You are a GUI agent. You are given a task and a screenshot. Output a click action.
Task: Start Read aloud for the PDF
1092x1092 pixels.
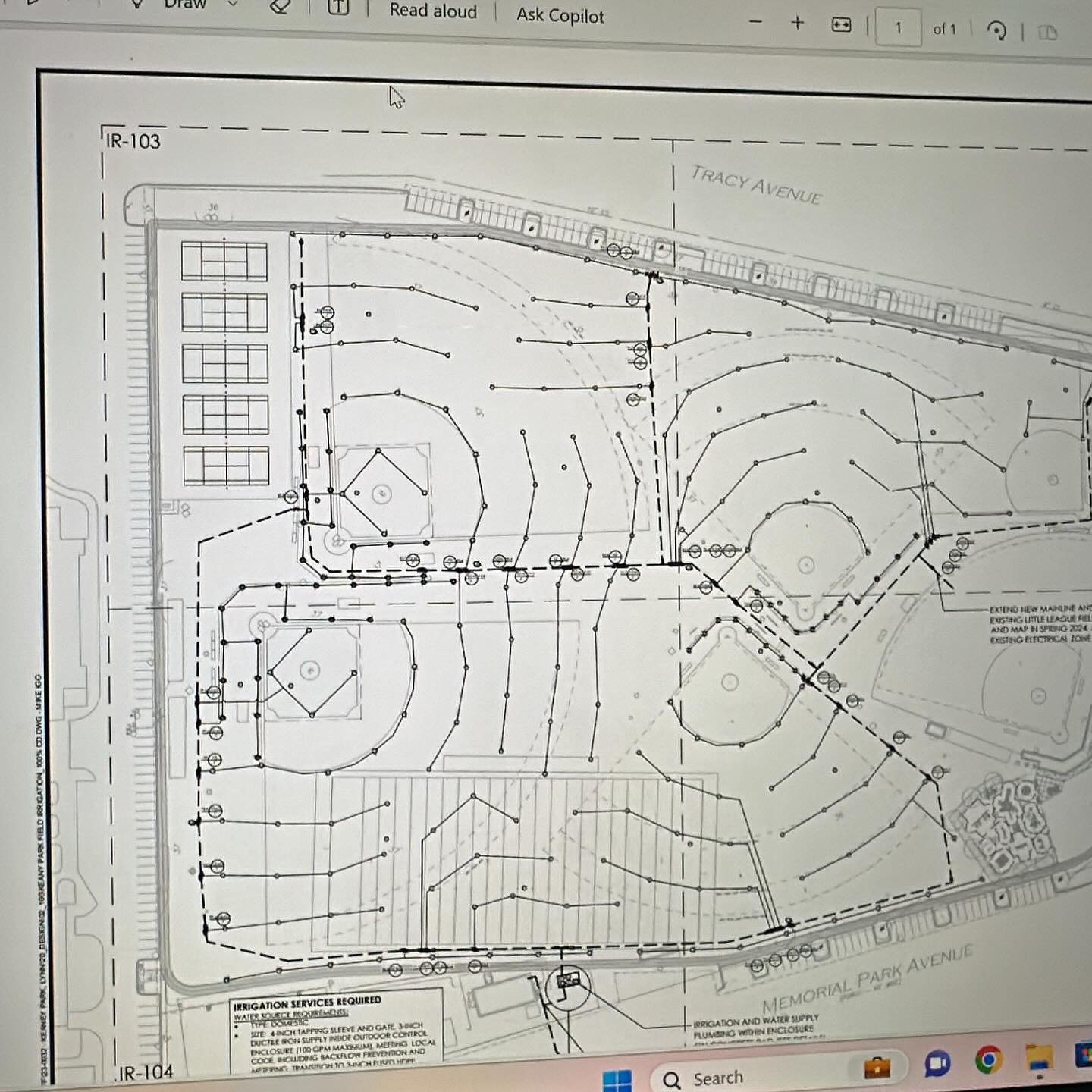[433, 11]
